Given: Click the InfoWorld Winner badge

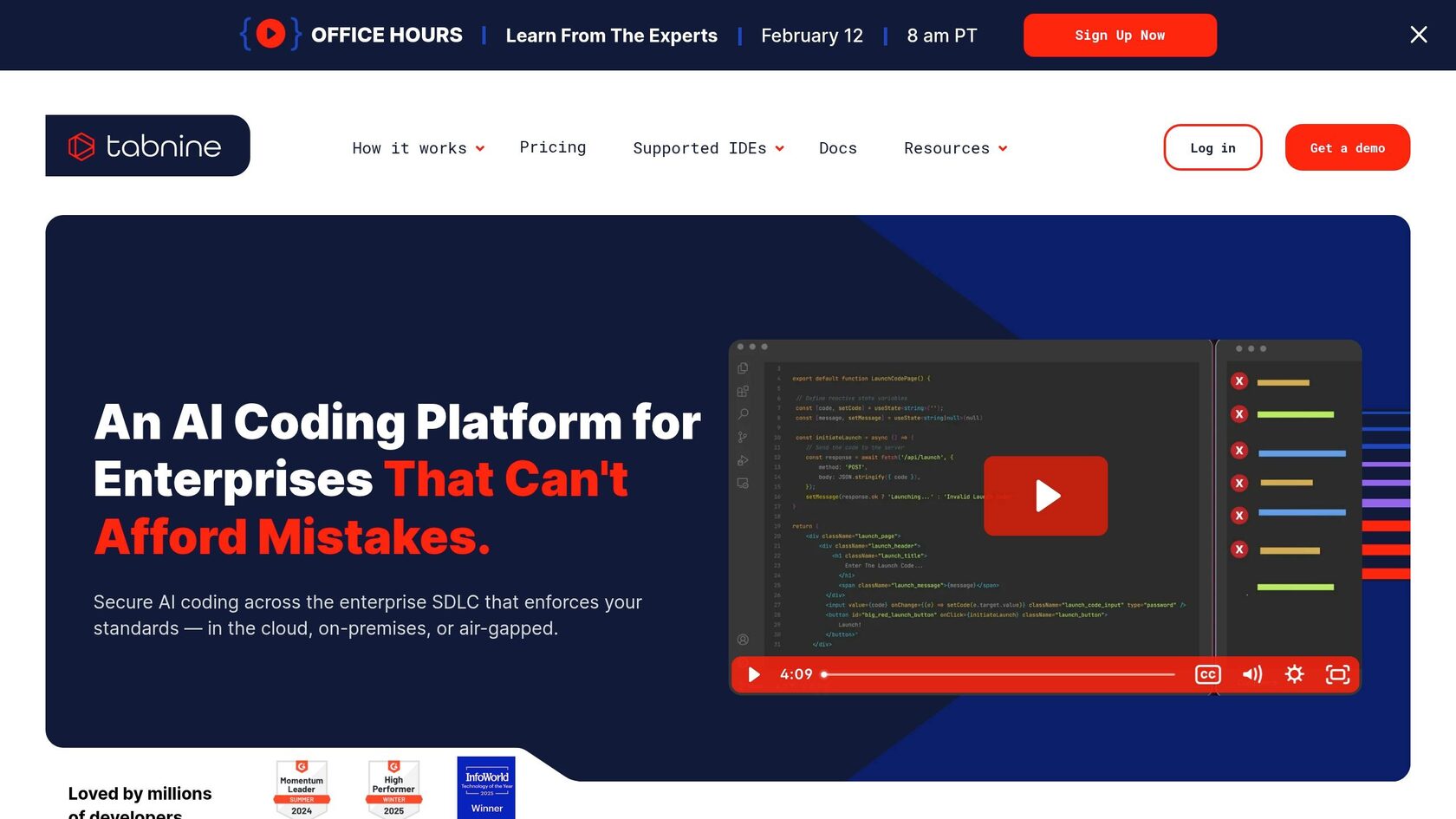Looking at the screenshot, I should pos(486,788).
